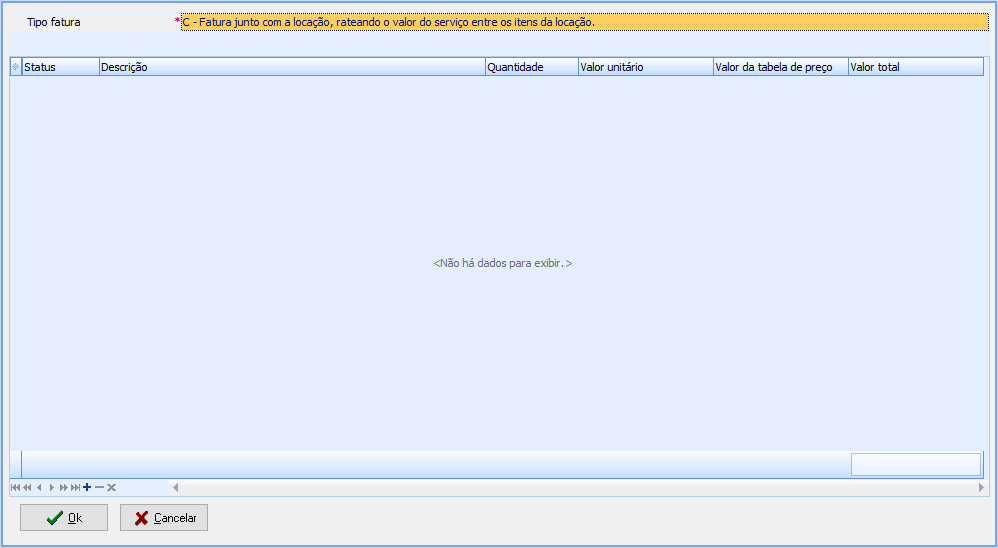This screenshot has width=998, height=548.
Task: Cancel edit with navigator X icon
Action: 111,488
